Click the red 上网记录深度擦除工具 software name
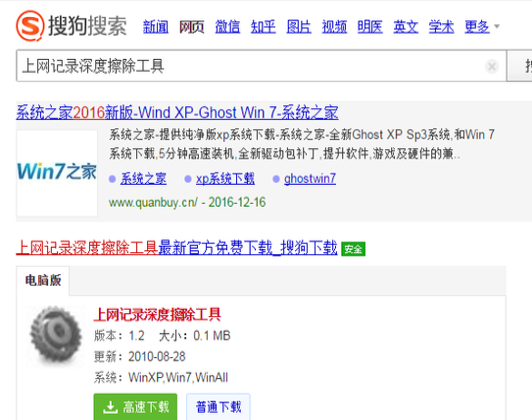 point(157,314)
